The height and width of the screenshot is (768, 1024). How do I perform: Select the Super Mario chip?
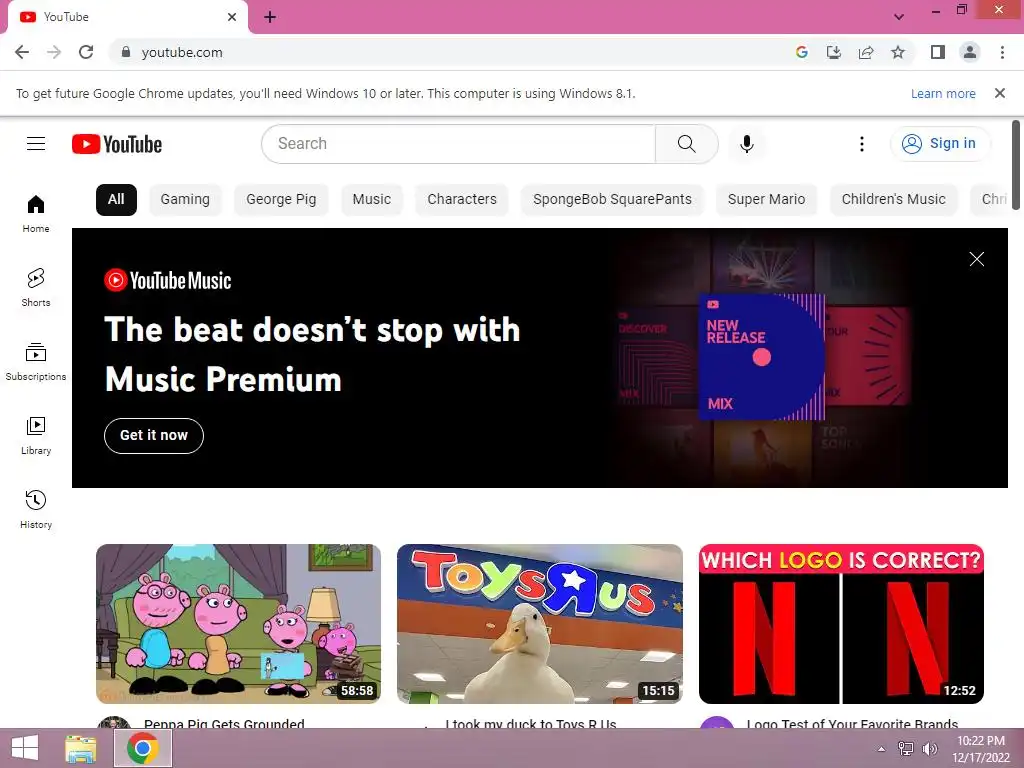click(x=767, y=200)
